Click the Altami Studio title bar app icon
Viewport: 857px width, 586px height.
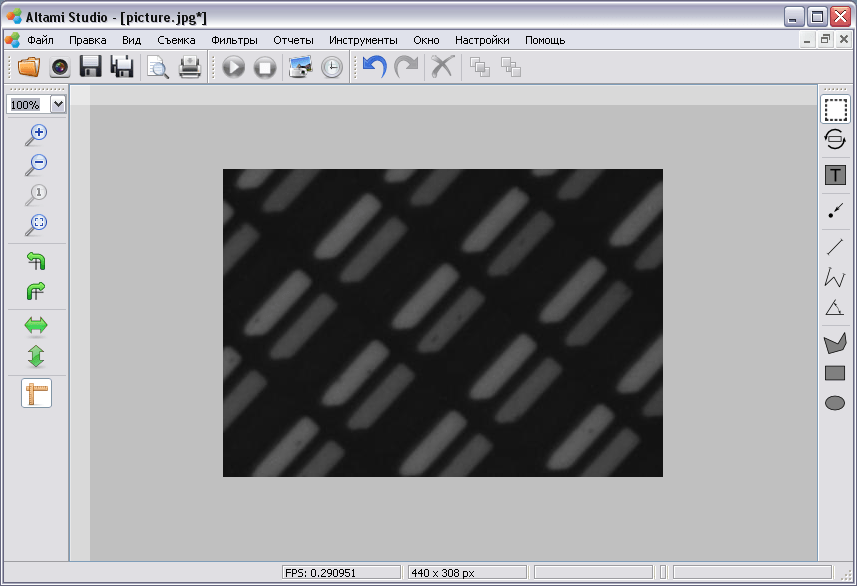[x=14, y=16]
